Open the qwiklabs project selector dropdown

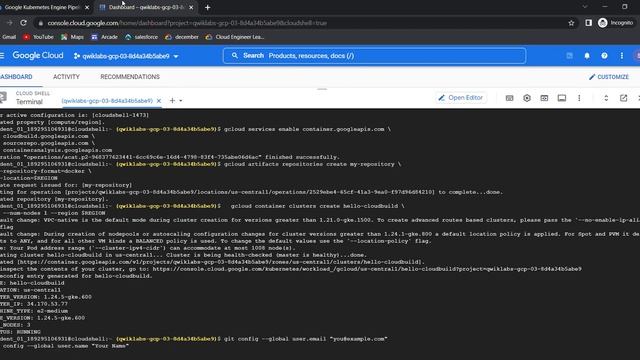click(126, 56)
